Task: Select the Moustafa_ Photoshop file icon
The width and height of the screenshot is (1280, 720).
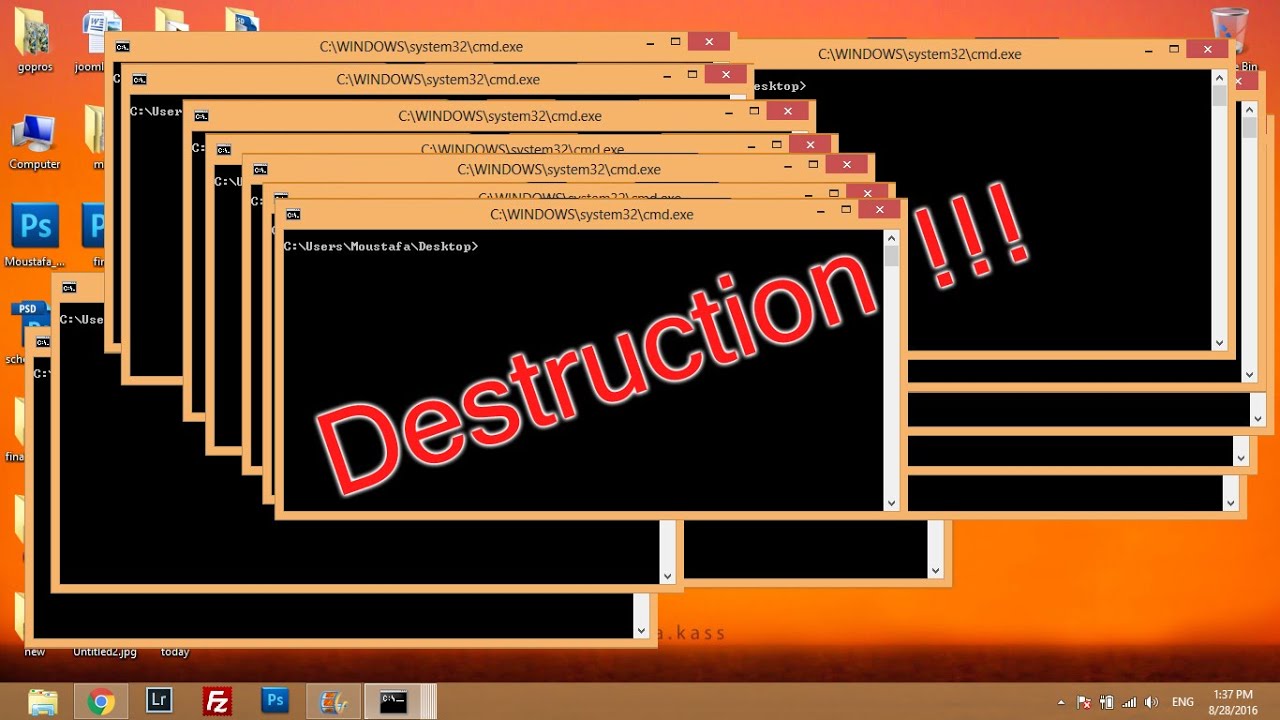Action: pos(34,237)
